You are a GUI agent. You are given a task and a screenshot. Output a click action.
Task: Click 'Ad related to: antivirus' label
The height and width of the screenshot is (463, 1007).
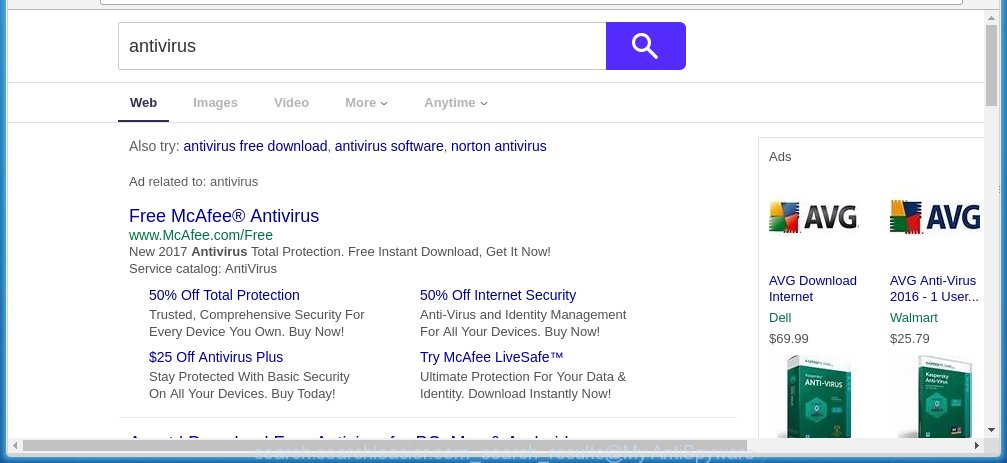click(x=193, y=182)
